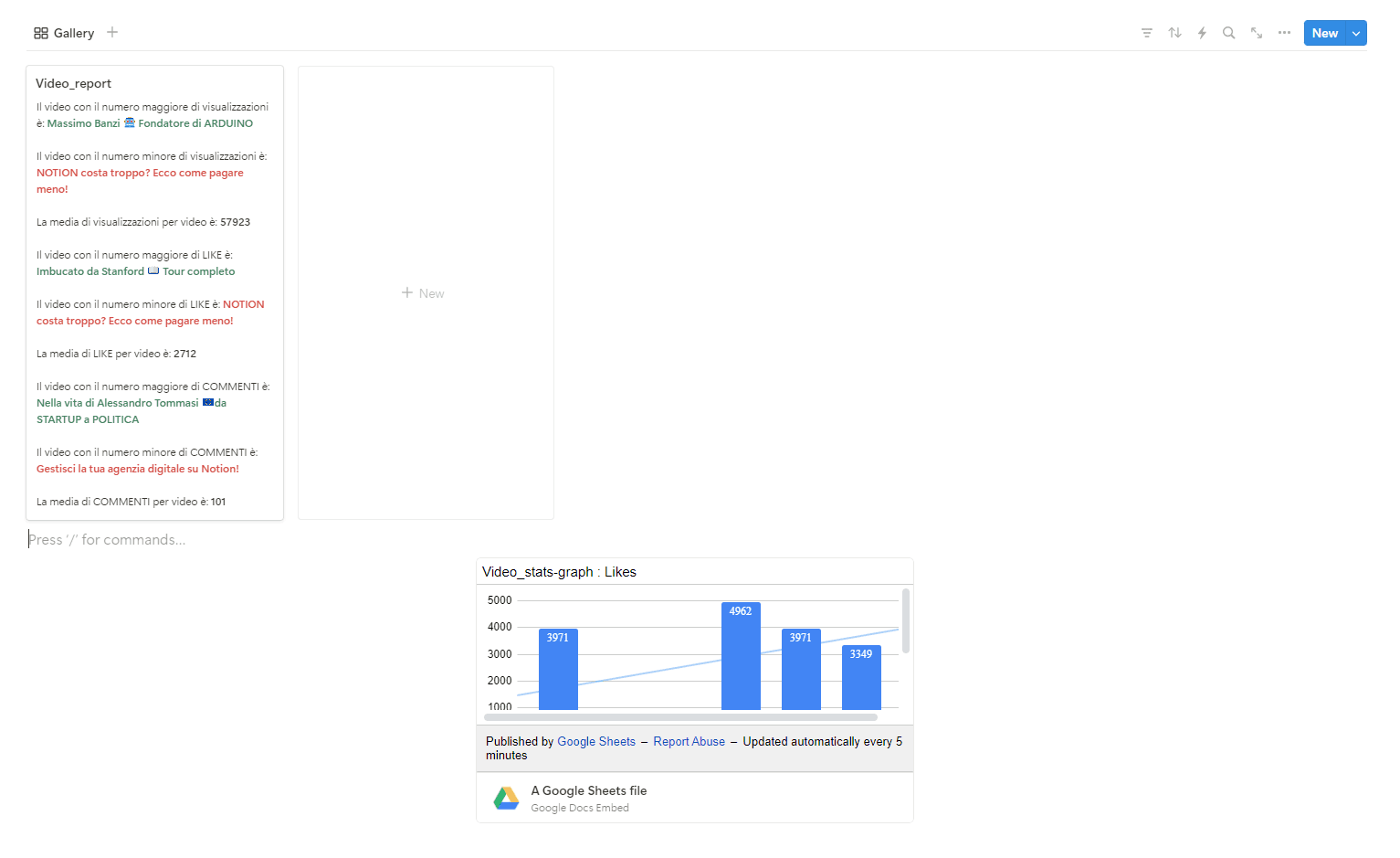This screenshot has height=858, width=1400.
Task: Open the filter icon in database toolbar
Action: click(1147, 33)
